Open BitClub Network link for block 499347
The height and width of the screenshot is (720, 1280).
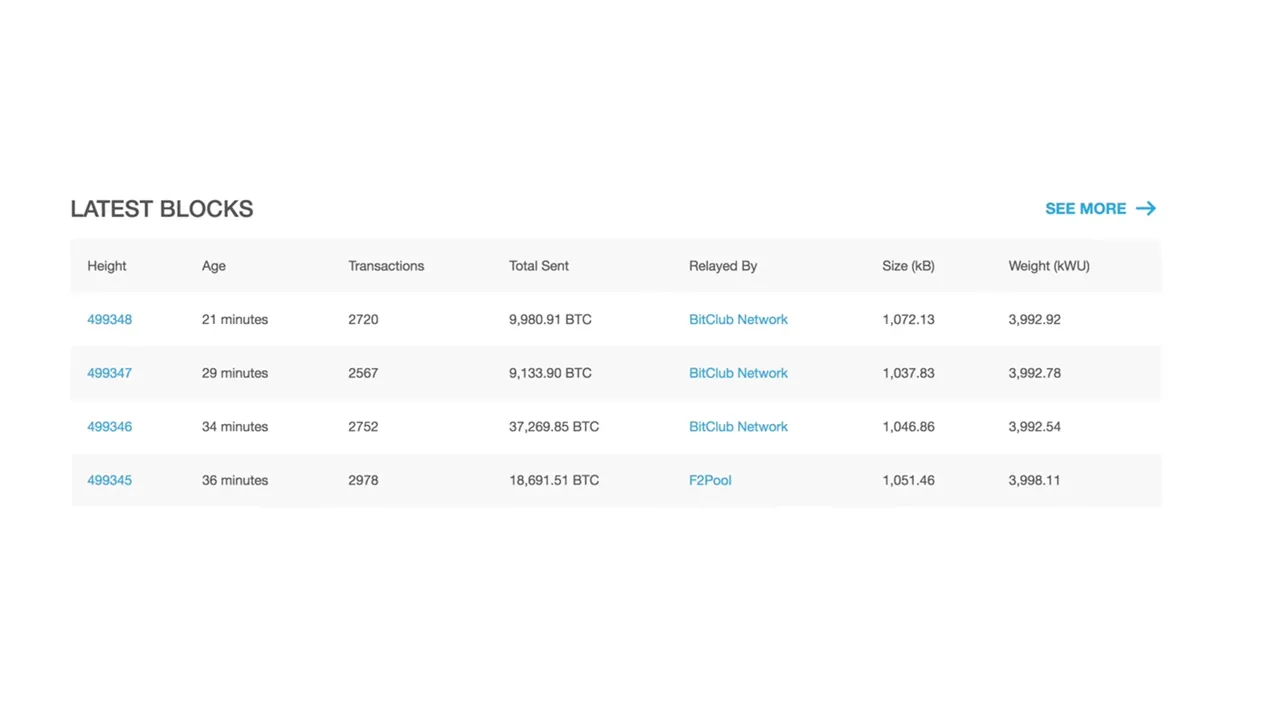738,373
